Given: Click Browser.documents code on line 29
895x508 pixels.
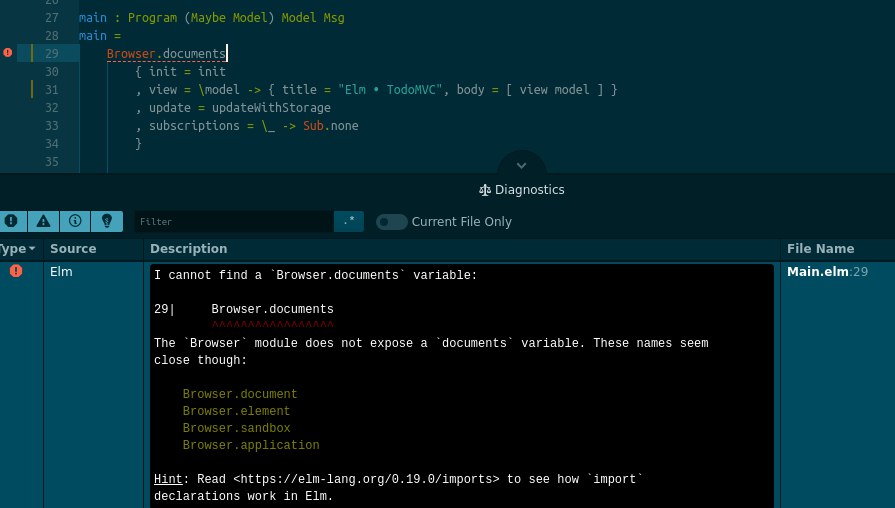Looking at the screenshot, I should (x=166, y=54).
